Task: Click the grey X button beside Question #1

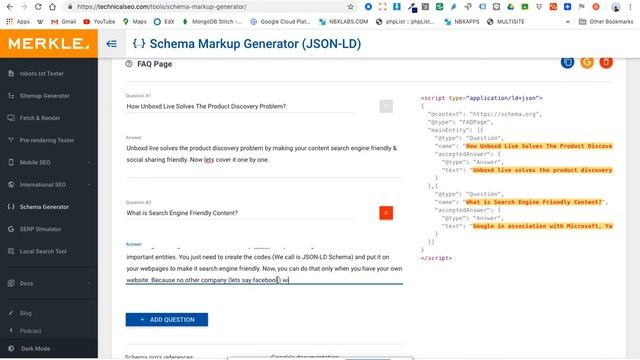Action: point(386,106)
